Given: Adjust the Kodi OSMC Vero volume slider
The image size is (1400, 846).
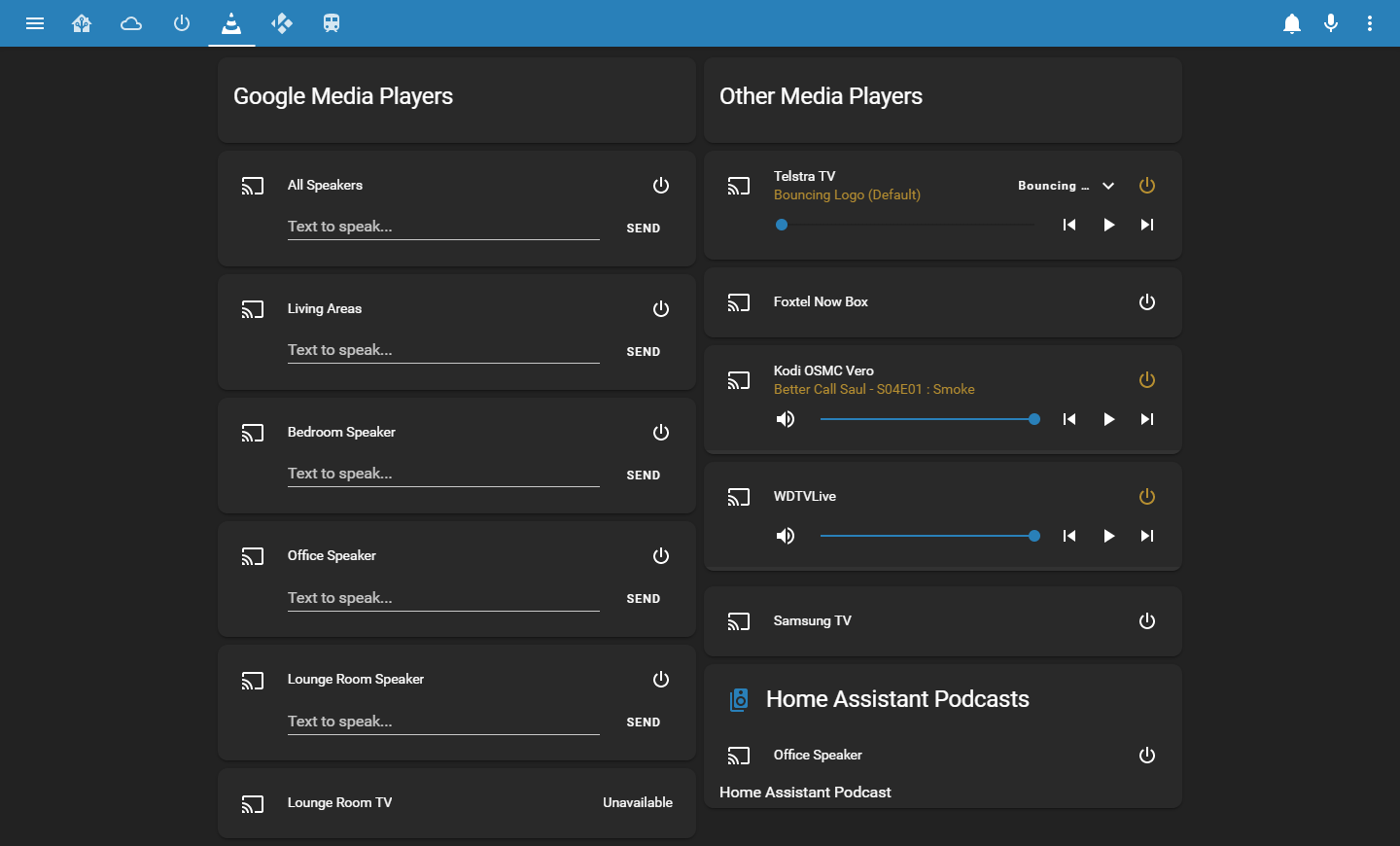Looking at the screenshot, I should 927,419.
